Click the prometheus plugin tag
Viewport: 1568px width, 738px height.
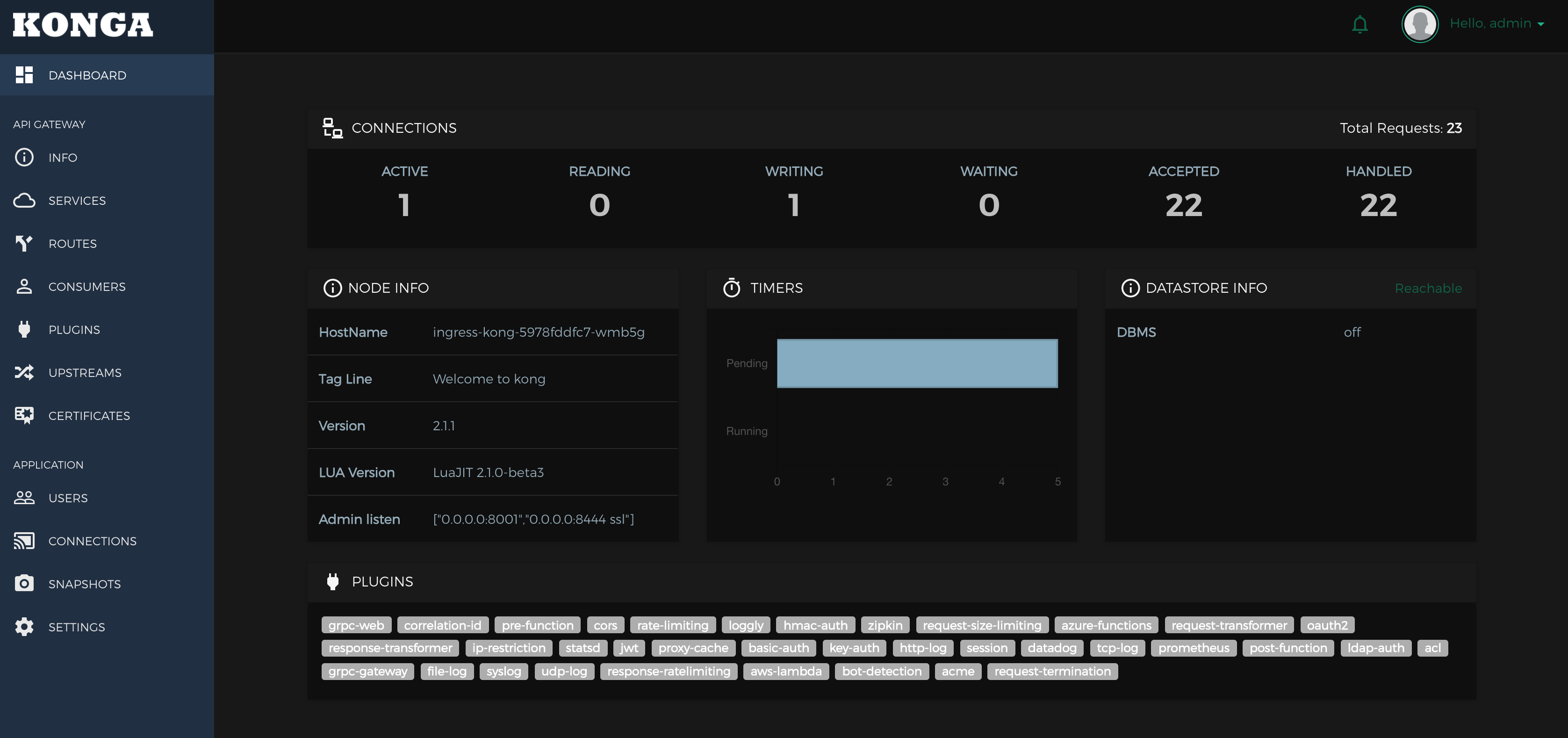click(1193, 648)
